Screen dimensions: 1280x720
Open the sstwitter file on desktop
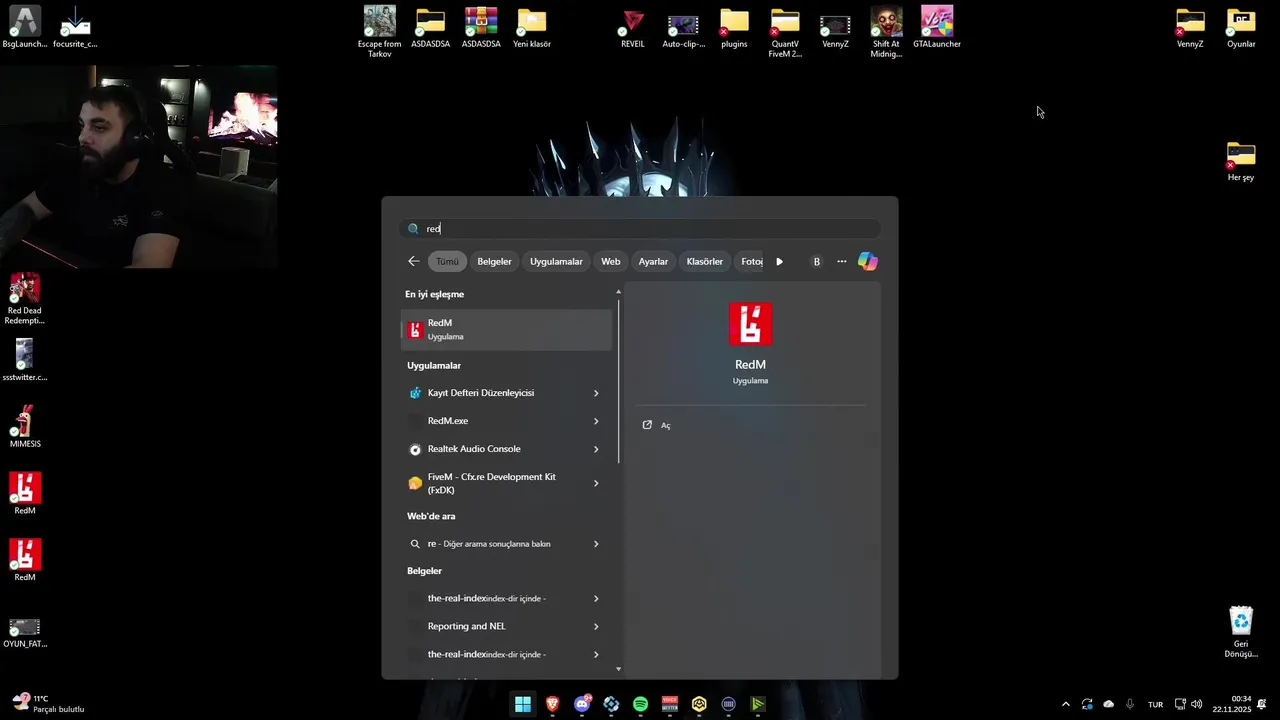tap(25, 360)
